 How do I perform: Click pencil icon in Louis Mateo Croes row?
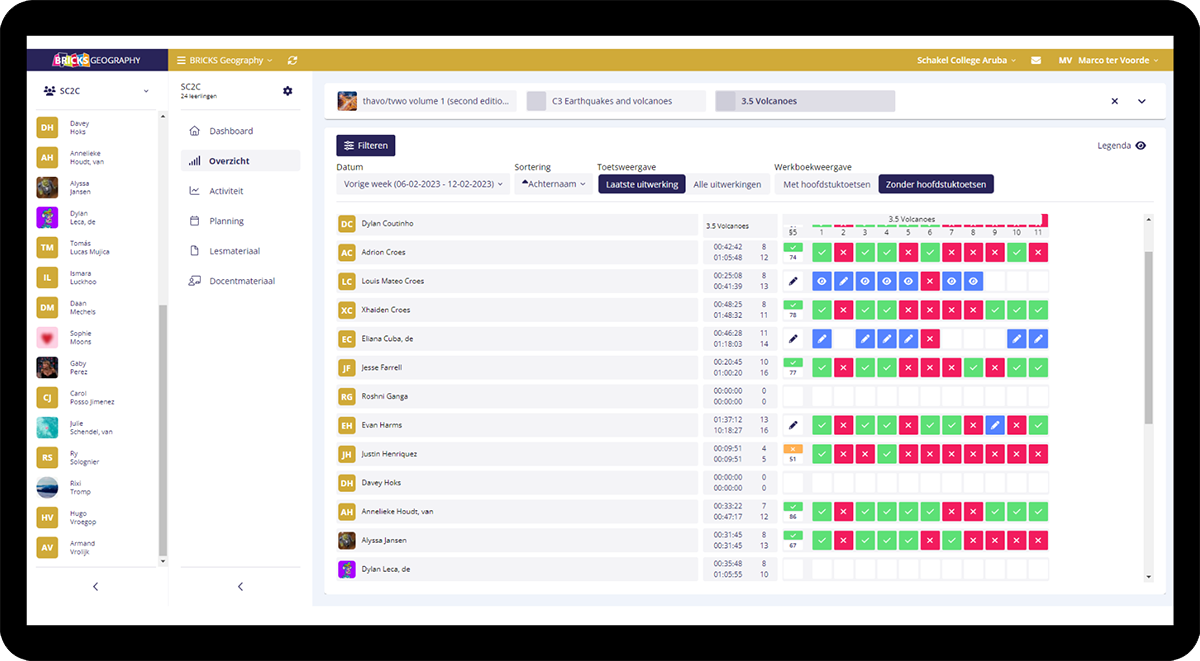point(793,282)
